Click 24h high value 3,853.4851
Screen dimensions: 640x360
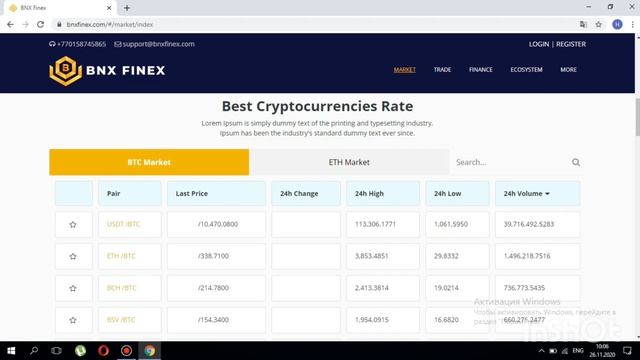point(371,256)
